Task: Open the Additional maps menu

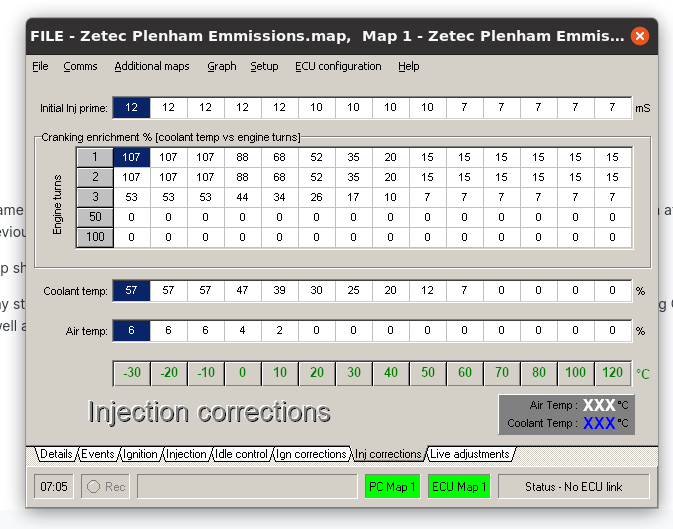Action: 152,66
